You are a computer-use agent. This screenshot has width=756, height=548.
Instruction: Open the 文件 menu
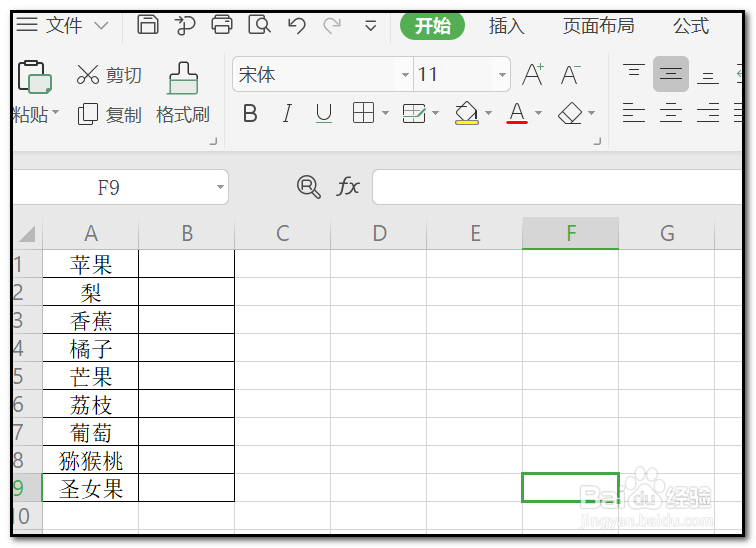62,25
